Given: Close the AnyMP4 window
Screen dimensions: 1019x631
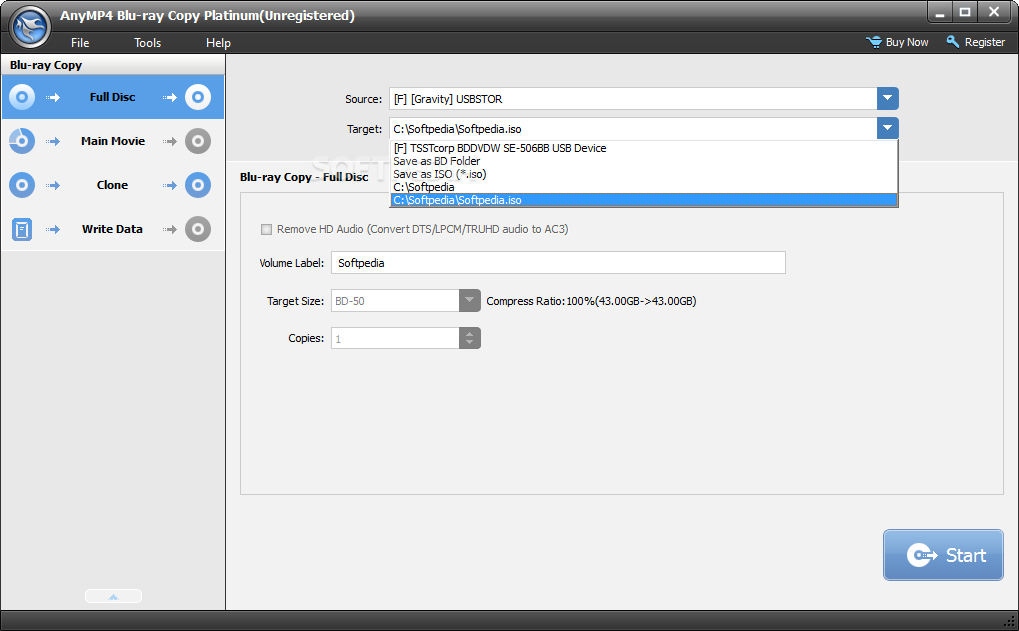Looking at the screenshot, I should (x=994, y=12).
